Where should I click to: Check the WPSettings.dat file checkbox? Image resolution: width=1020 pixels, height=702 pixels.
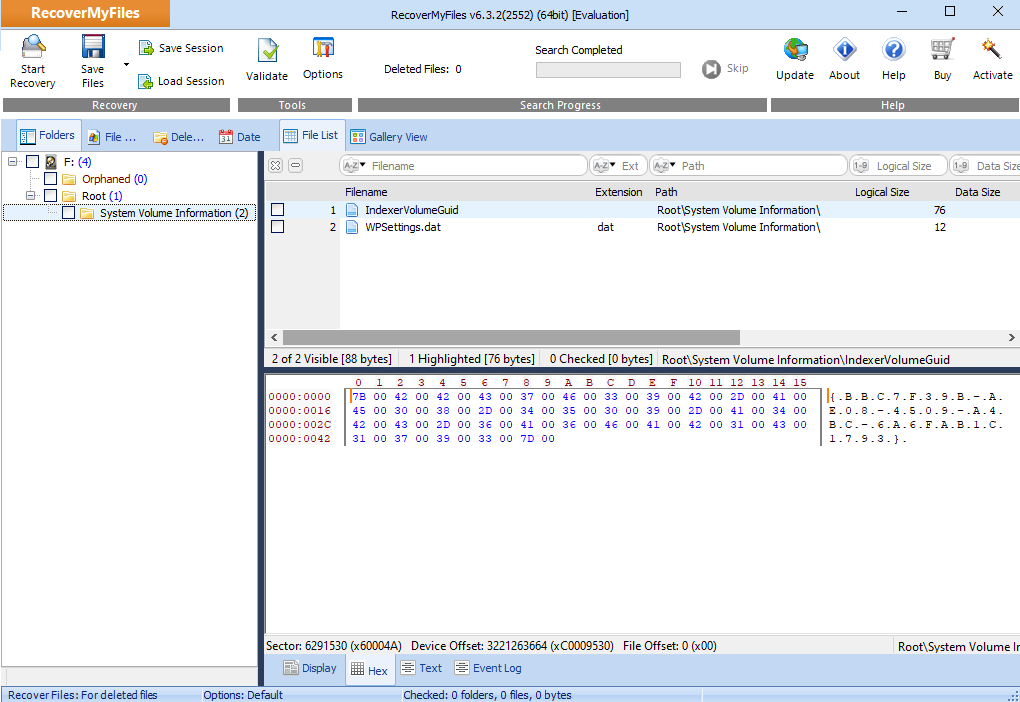tap(278, 226)
